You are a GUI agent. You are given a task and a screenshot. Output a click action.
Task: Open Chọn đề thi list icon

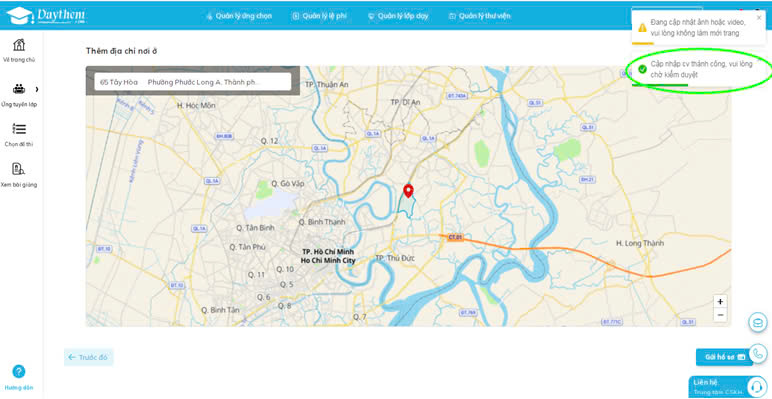coord(19,129)
